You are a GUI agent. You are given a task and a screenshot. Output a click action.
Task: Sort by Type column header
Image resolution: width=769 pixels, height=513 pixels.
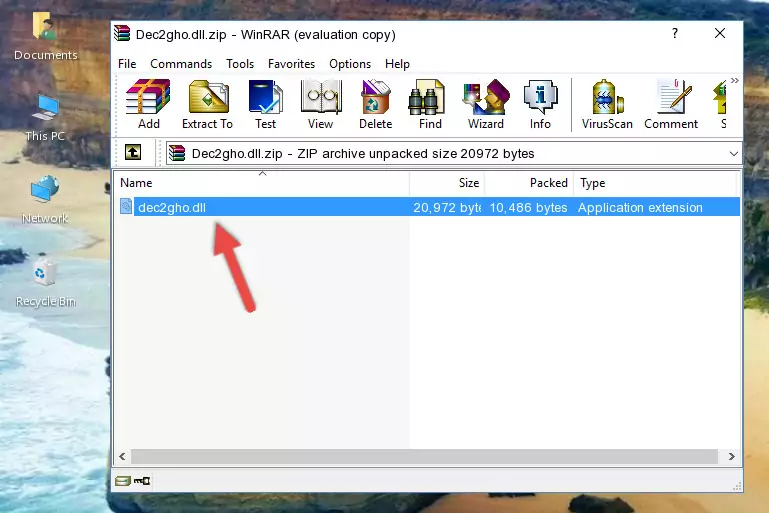[655, 183]
